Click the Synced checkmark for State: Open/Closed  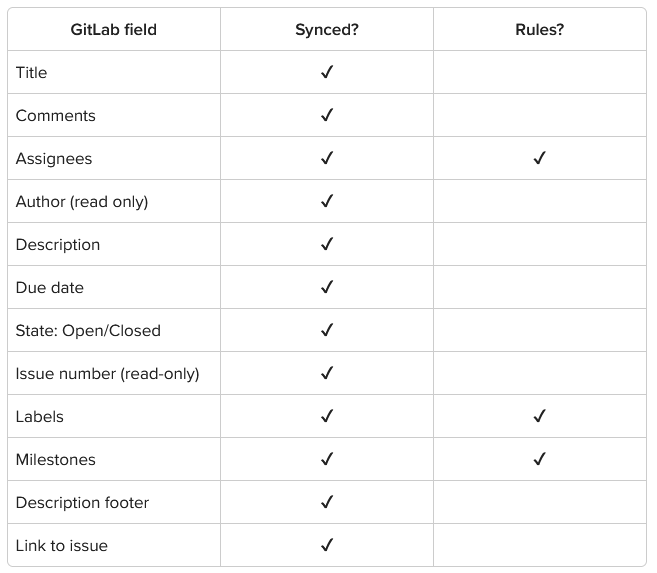327,330
